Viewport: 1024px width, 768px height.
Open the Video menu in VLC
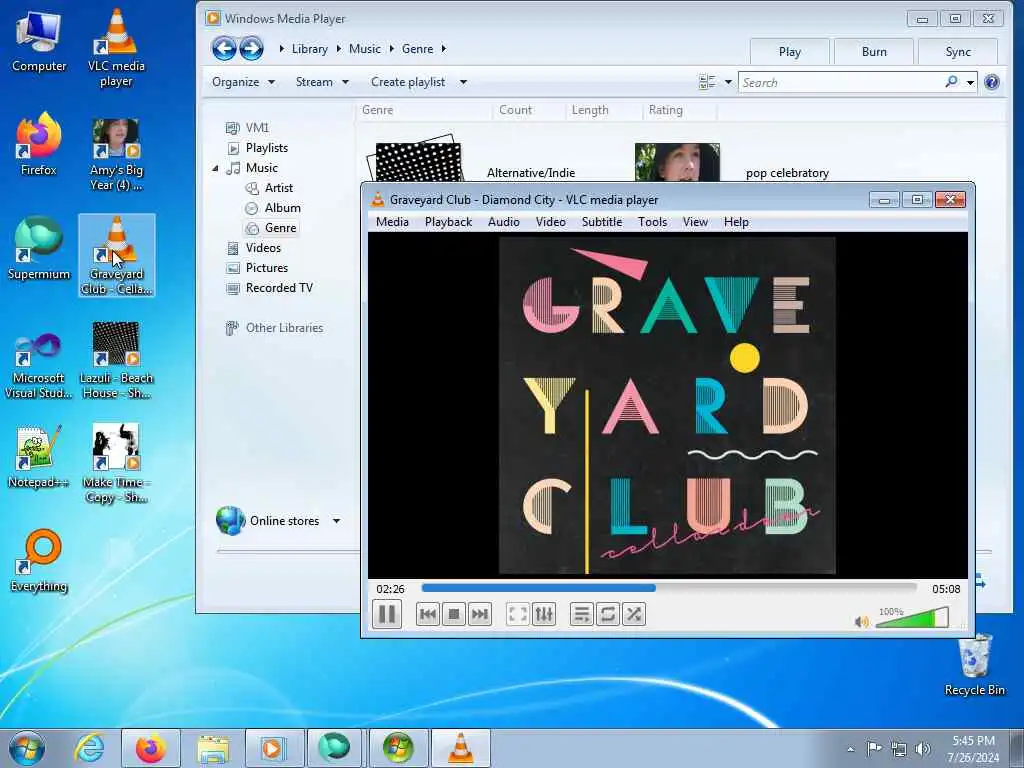click(x=551, y=222)
